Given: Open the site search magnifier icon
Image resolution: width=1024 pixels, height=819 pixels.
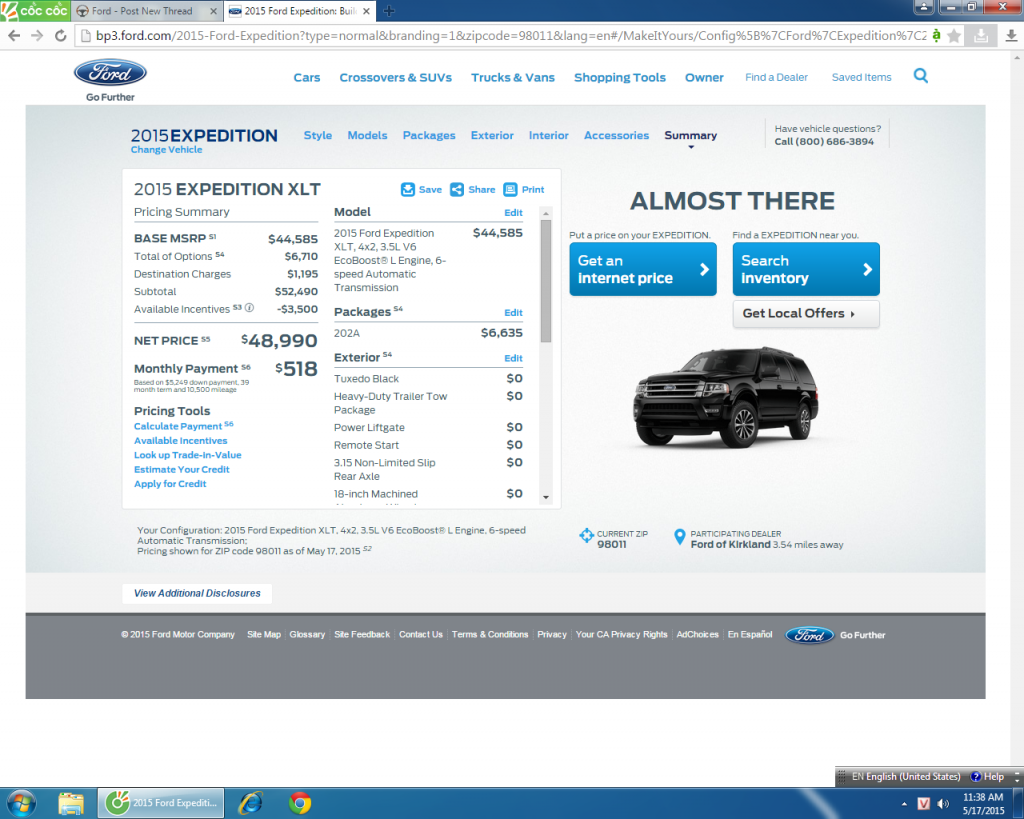Looking at the screenshot, I should point(921,76).
